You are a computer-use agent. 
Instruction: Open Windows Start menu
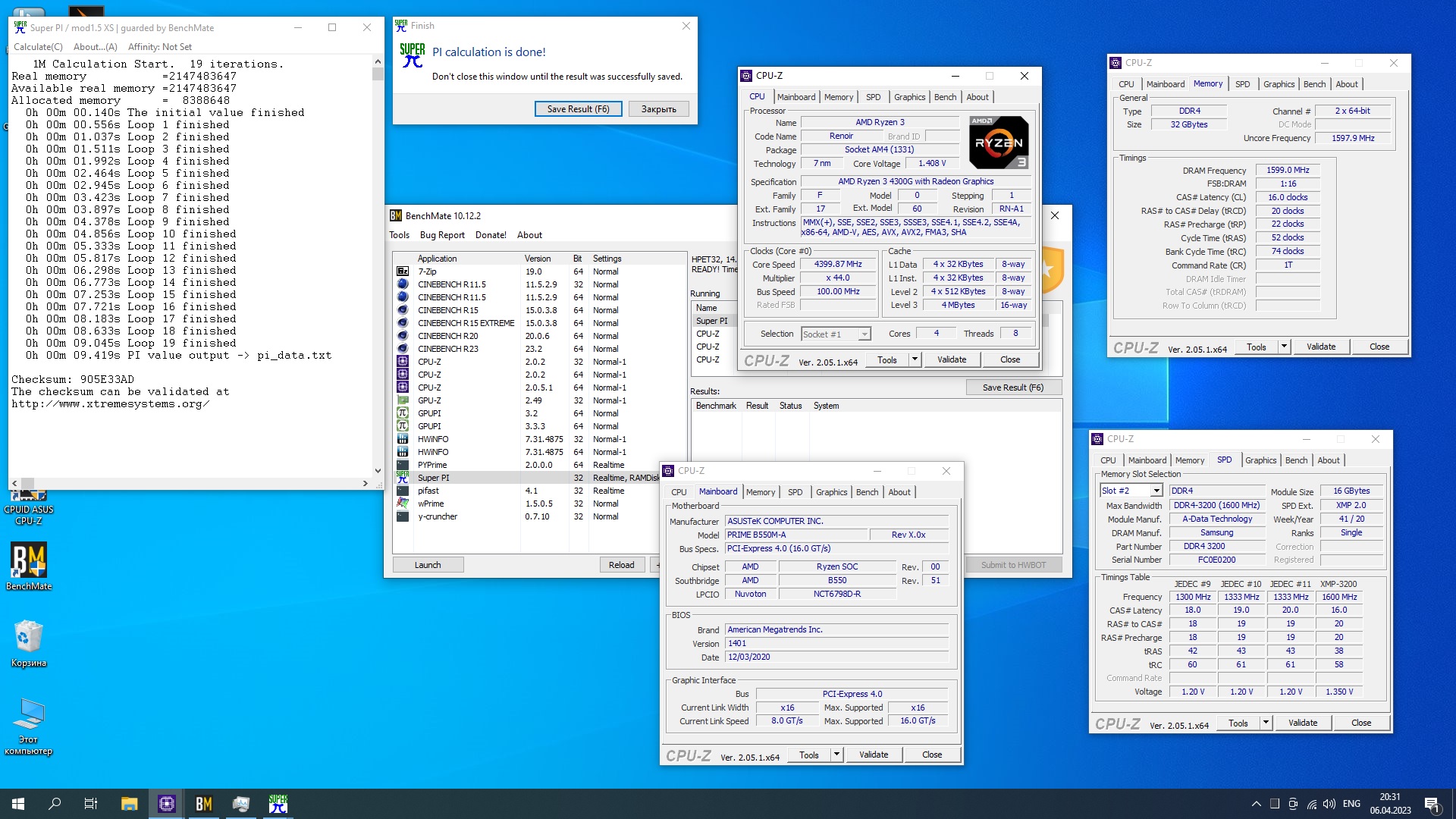(x=18, y=804)
